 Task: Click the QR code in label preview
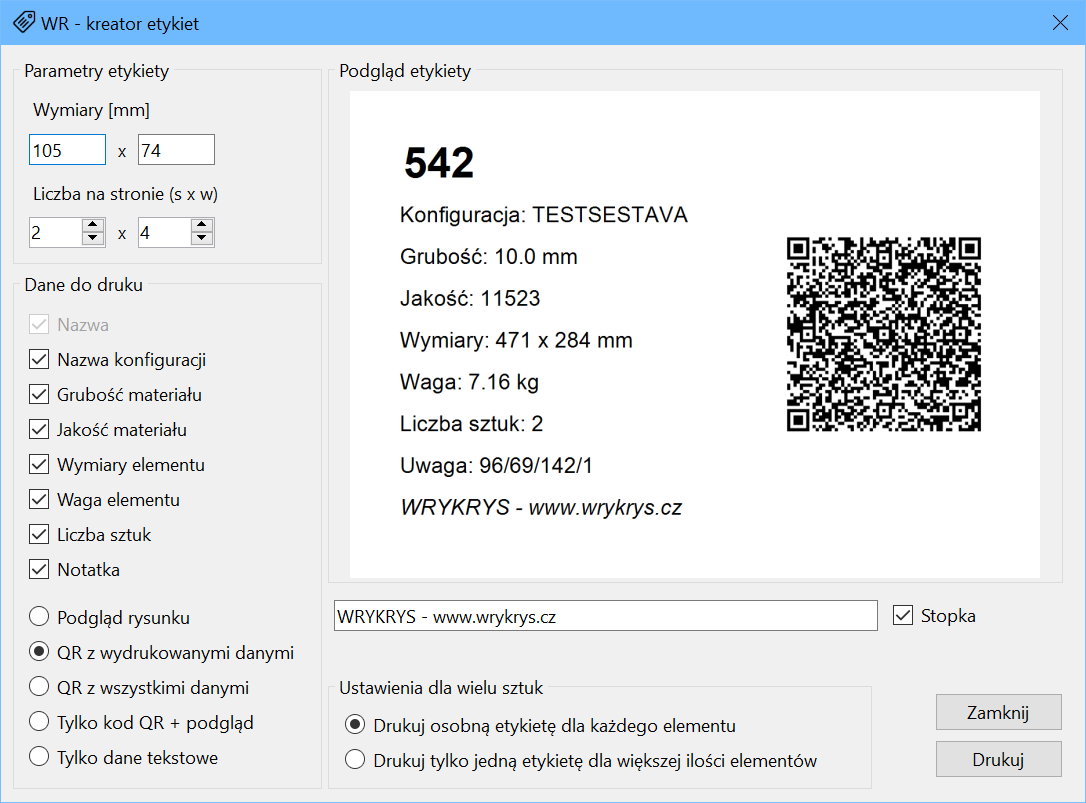(x=883, y=334)
